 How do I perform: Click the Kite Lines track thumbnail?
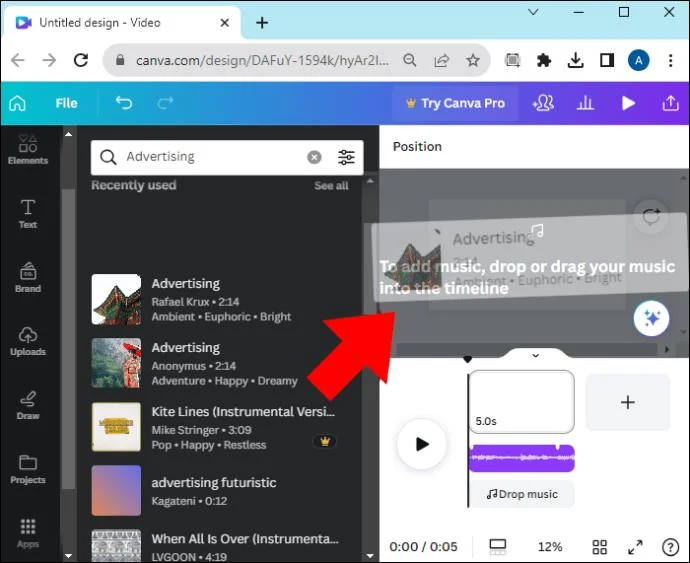[x=116, y=427]
